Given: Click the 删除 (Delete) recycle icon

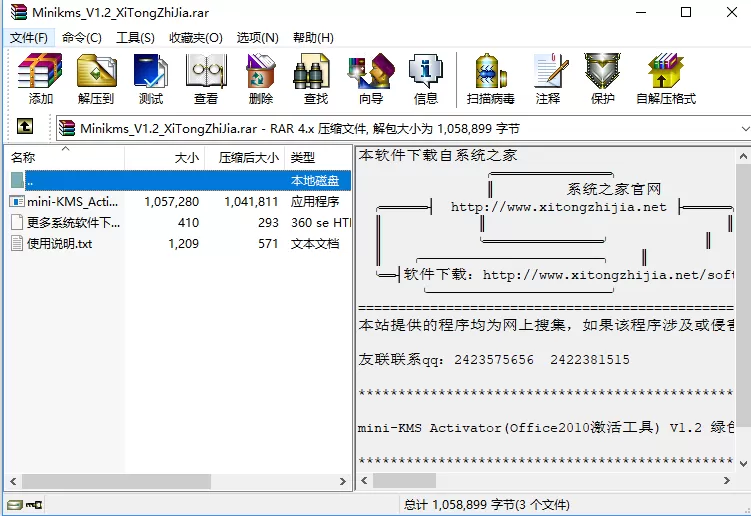Looking at the screenshot, I should tap(261, 79).
